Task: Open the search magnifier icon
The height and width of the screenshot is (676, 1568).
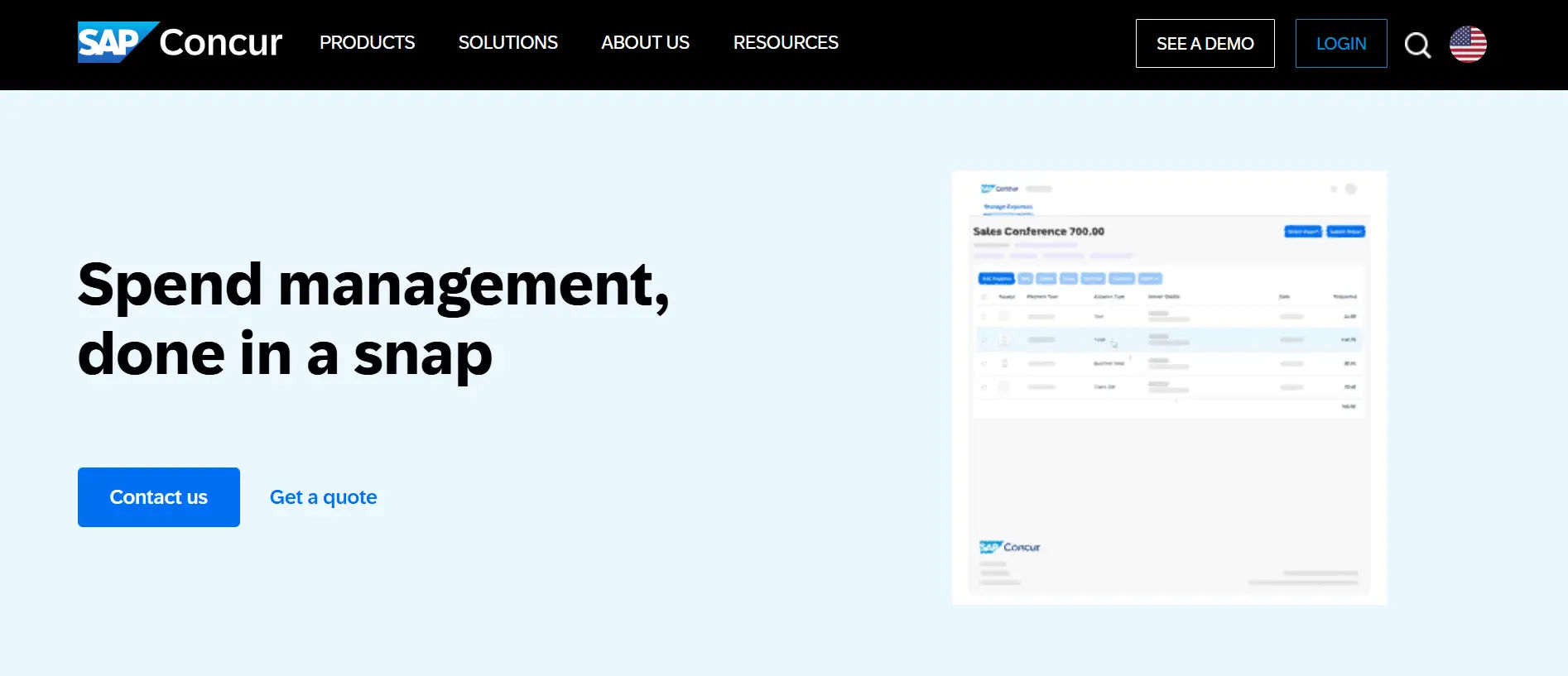Action: click(1417, 45)
